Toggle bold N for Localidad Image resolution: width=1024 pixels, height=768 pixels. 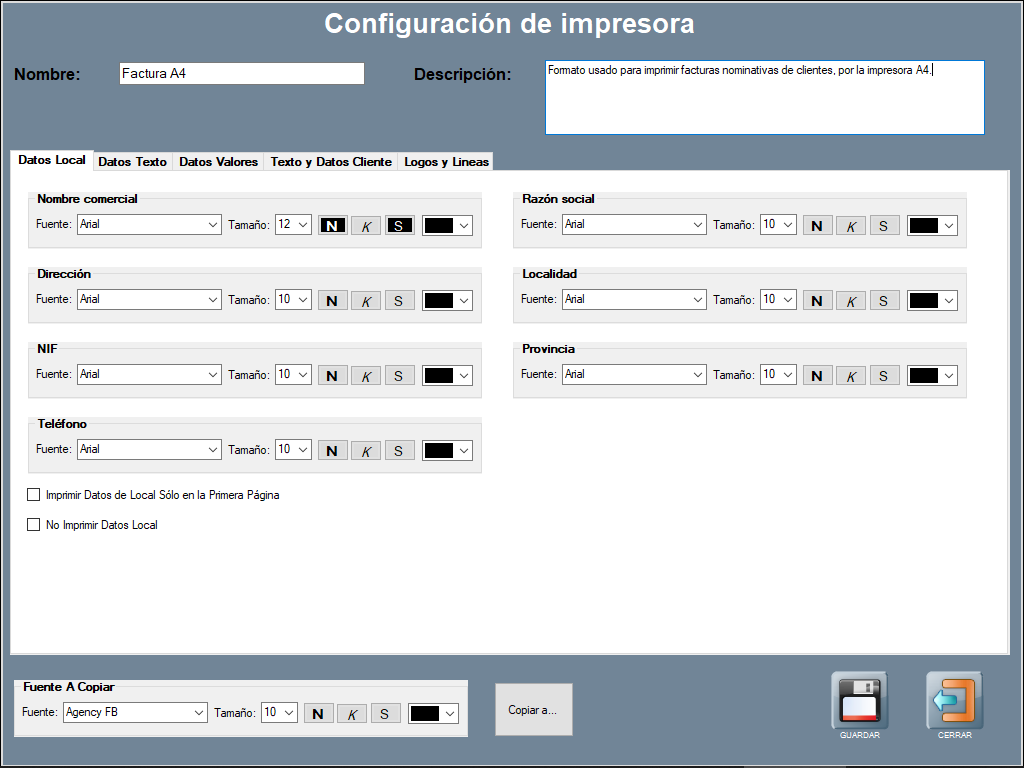(817, 301)
